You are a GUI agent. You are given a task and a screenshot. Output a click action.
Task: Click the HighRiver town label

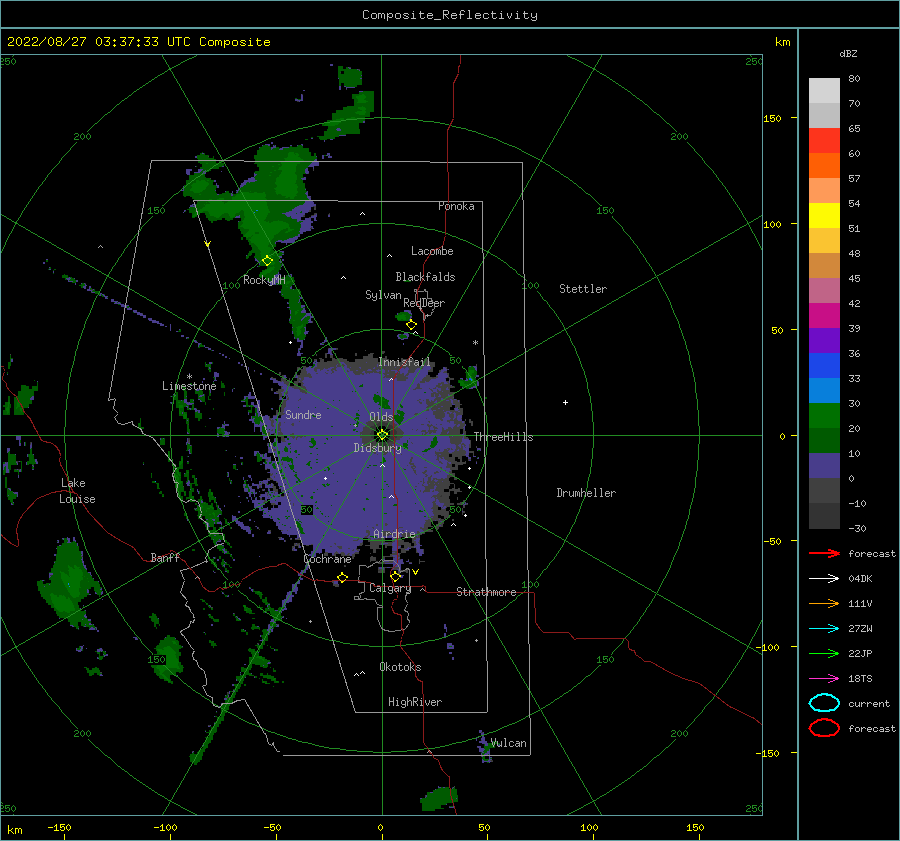point(415,702)
